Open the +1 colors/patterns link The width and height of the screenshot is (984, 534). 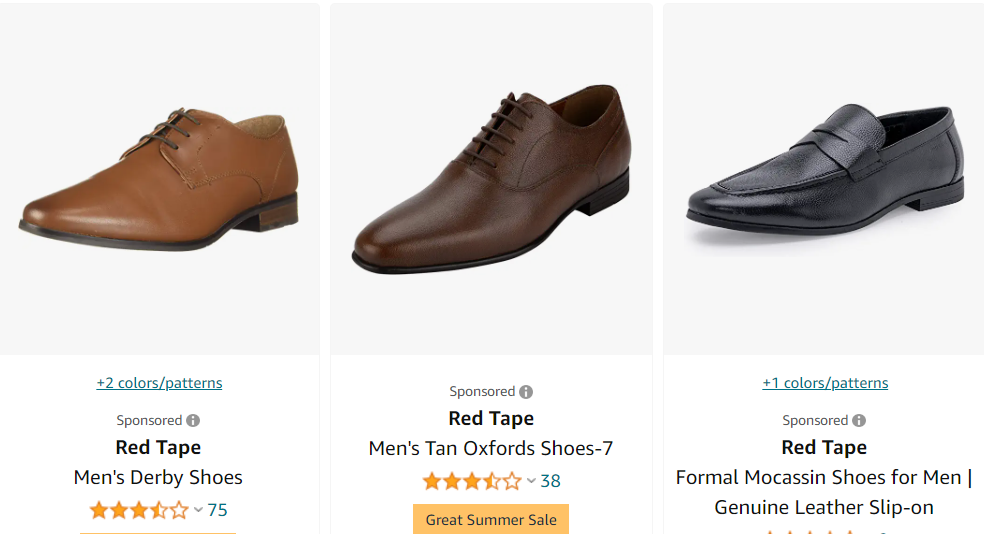pos(825,383)
